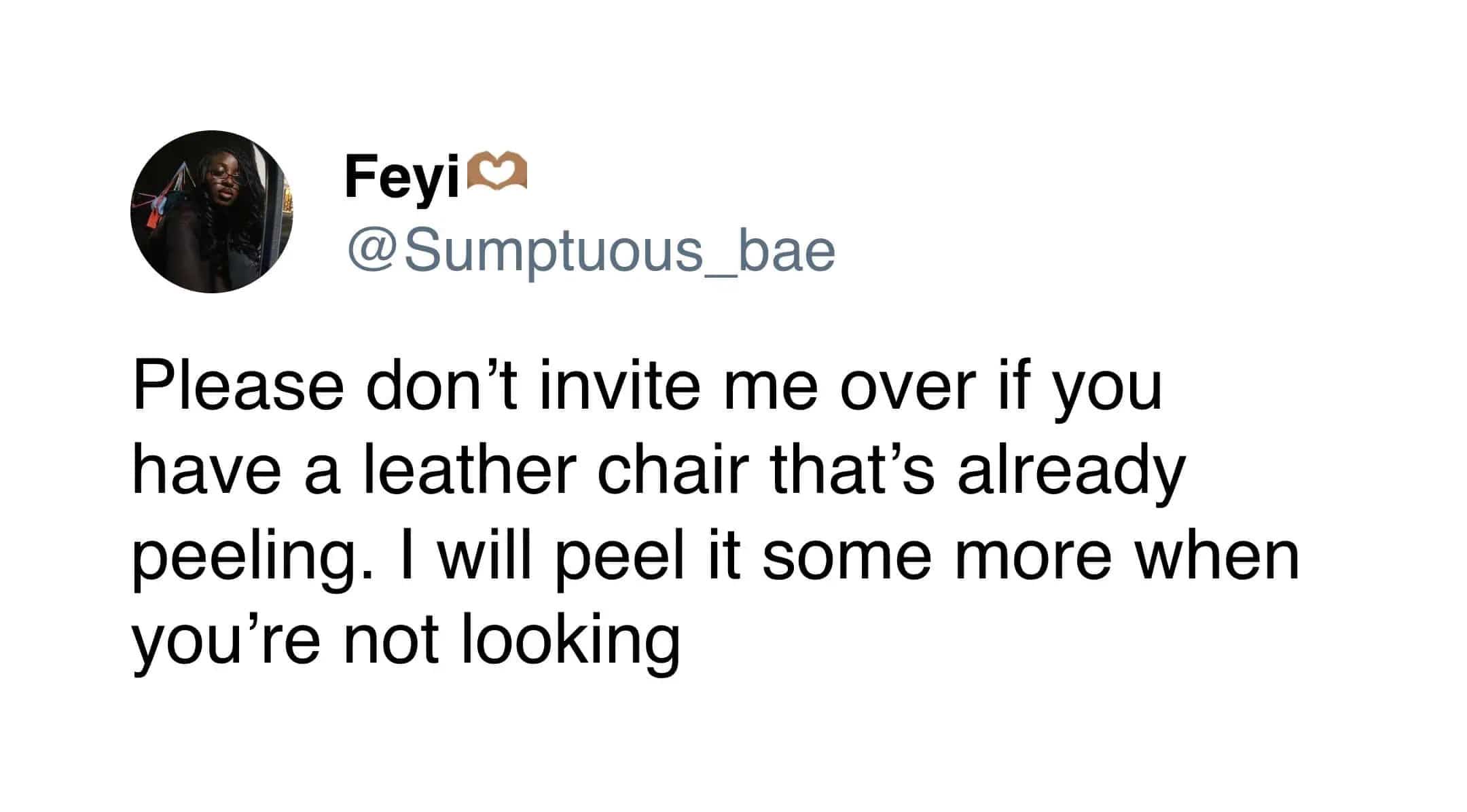Open Feyi's profile picture
1467x812 pixels.
click(x=211, y=212)
